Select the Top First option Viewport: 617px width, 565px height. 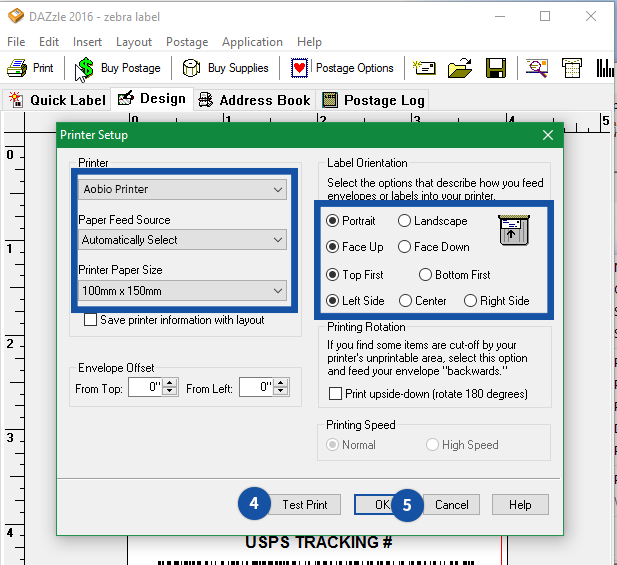pyautogui.click(x=333, y=274)
